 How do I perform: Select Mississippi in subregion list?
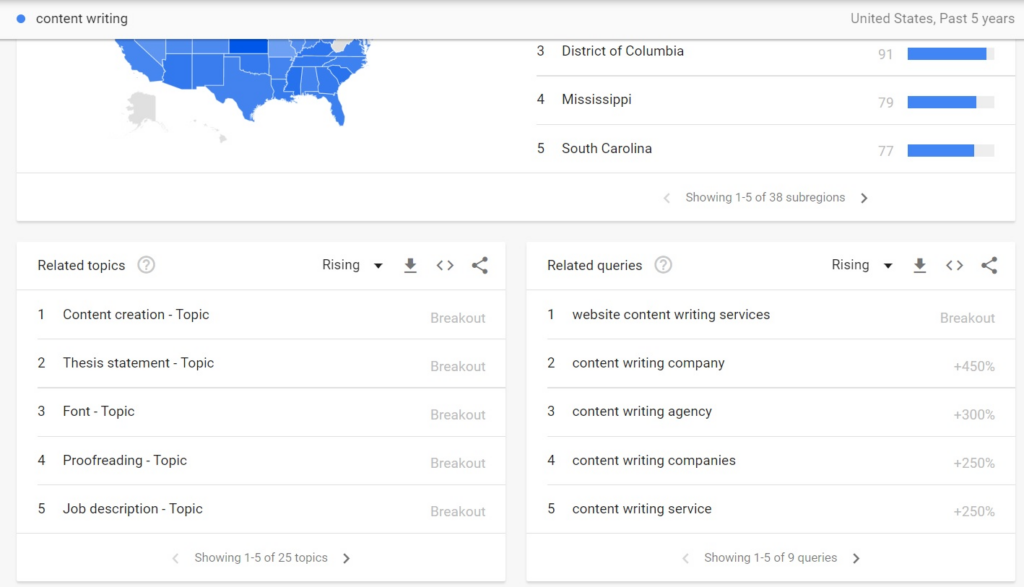click(597, 100)
